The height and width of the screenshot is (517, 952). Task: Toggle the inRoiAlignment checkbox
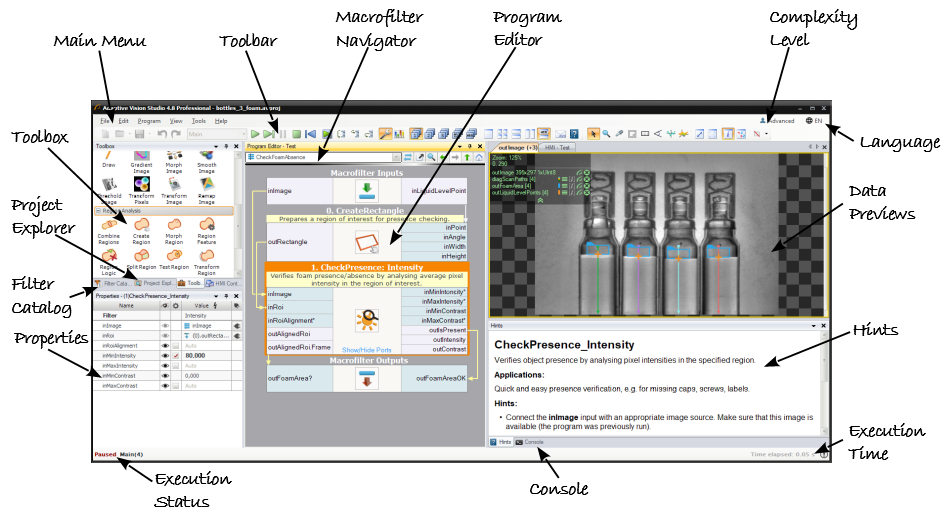pyautogui.click(x=176, y=345)
